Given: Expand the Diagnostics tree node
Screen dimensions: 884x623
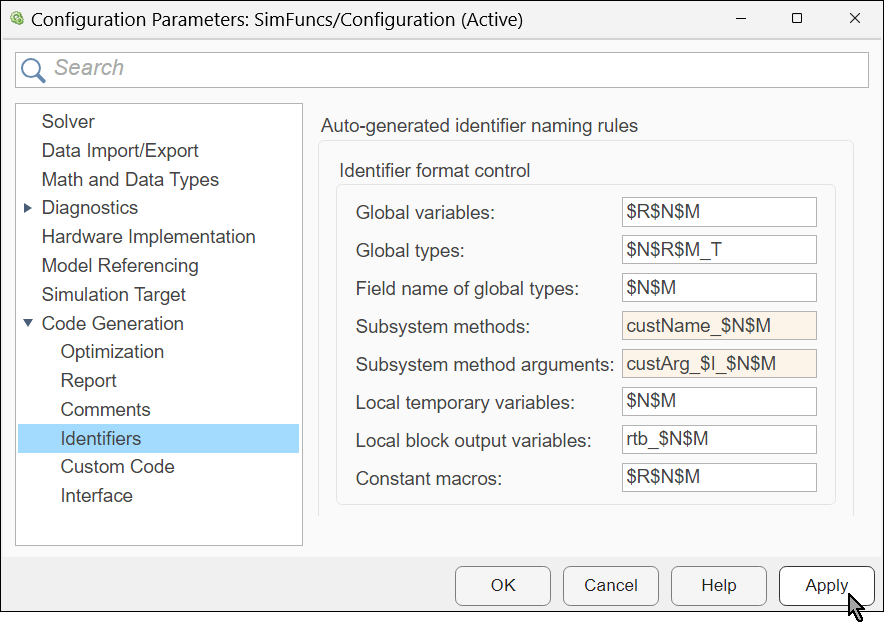Looking at the screenshot, I should (27, 208).
